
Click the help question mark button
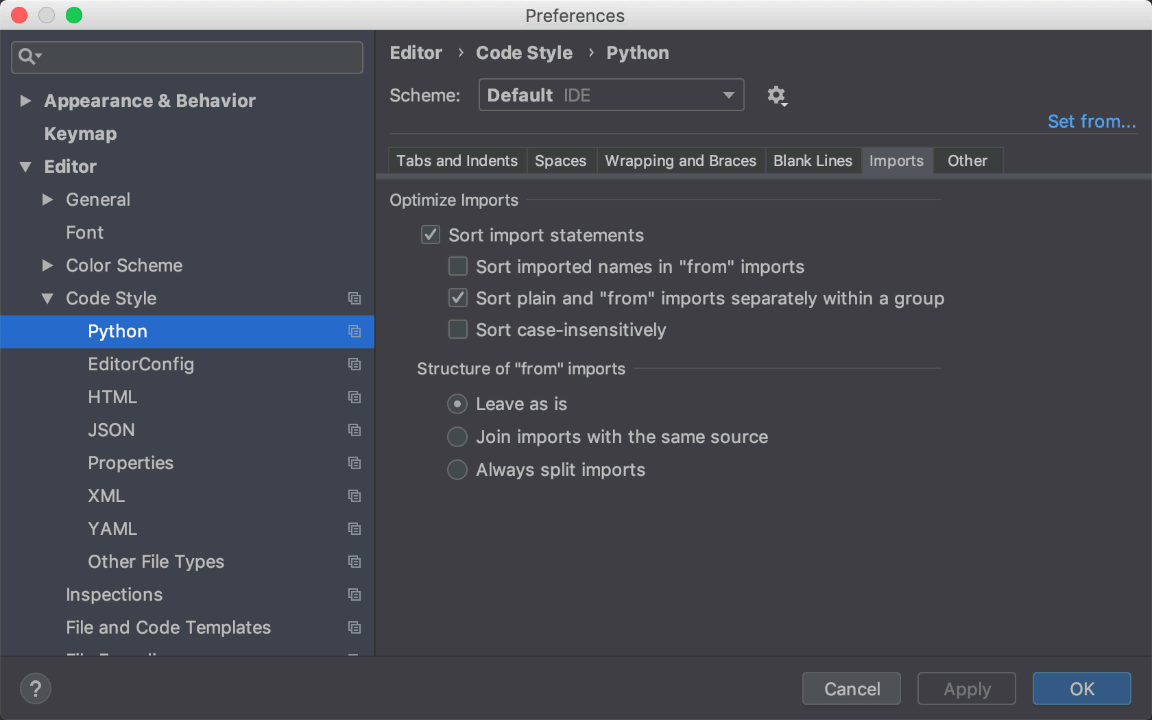(35, 688)
